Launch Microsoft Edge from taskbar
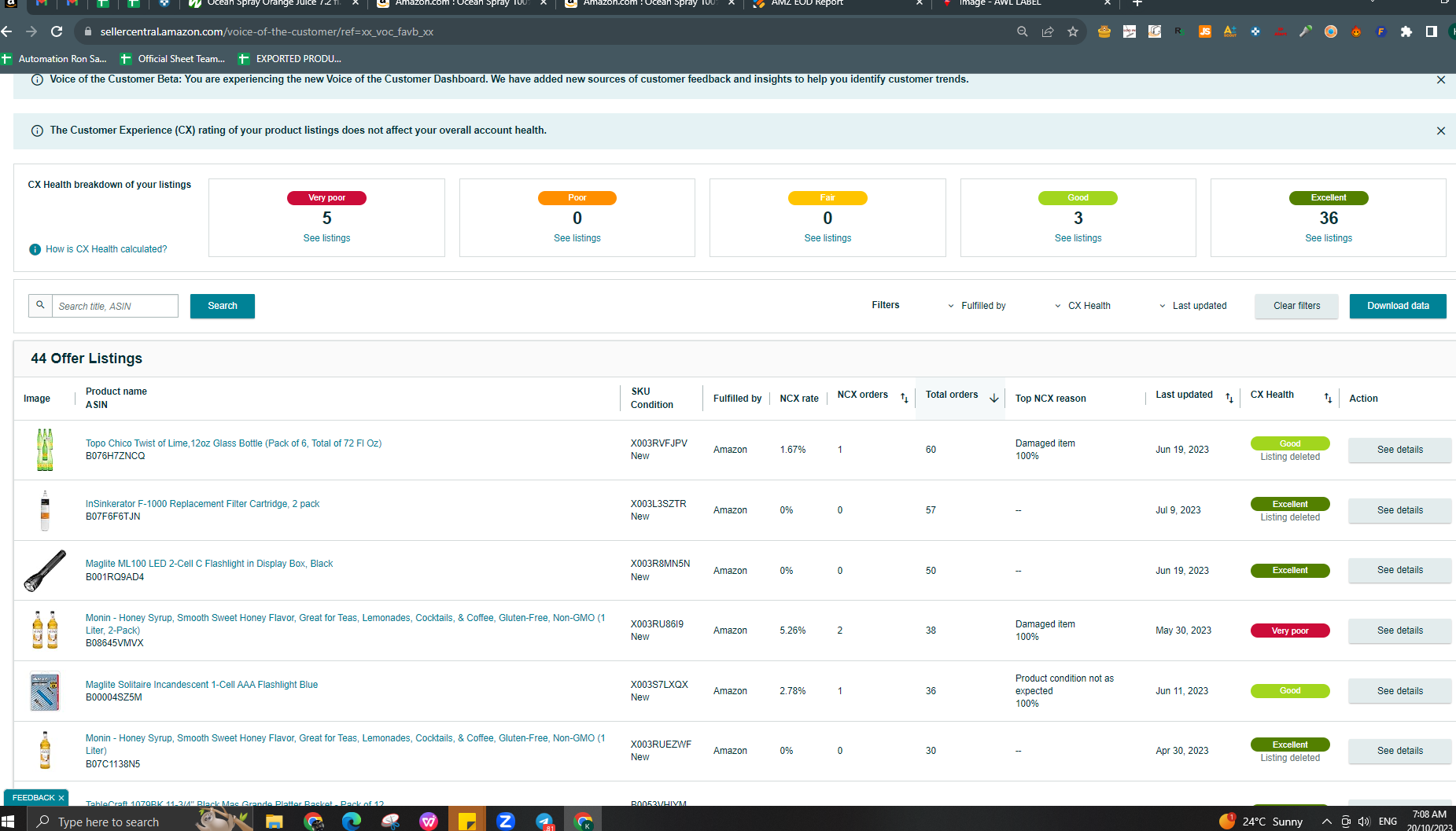The height and width of the screenshot is (831, 1456). (x=351, y=822)
